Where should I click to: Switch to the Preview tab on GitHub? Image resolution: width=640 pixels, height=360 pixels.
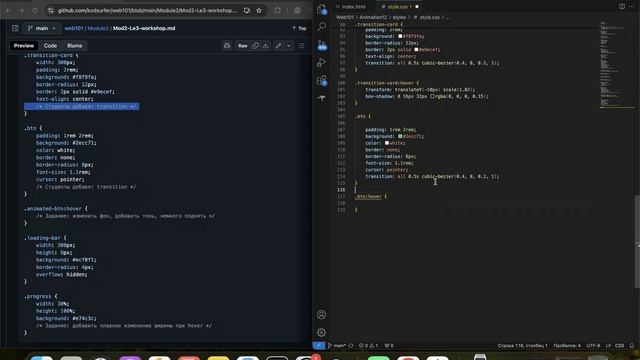tap(24, 46)
